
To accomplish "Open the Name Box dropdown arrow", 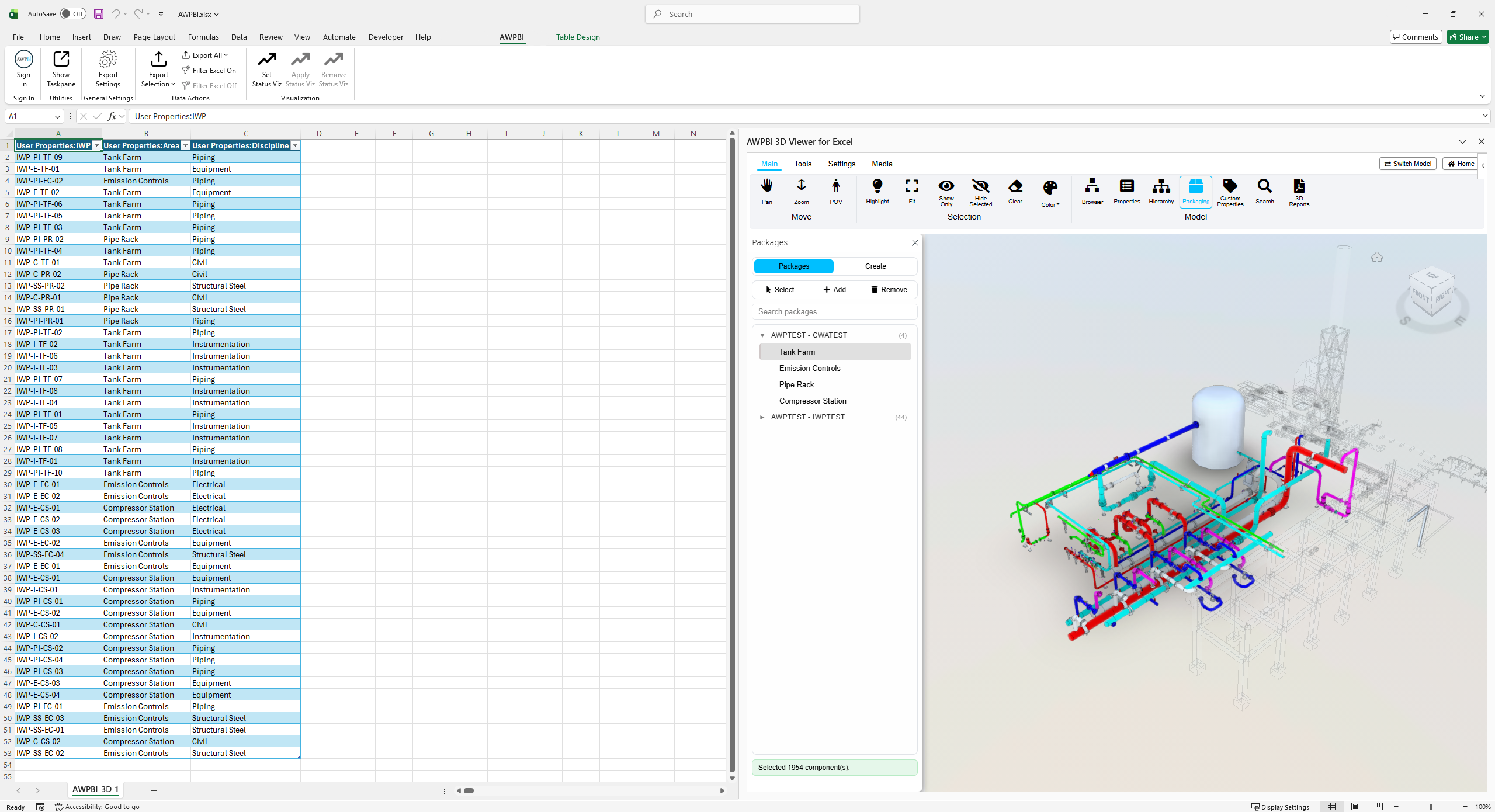I will (57, 116).
